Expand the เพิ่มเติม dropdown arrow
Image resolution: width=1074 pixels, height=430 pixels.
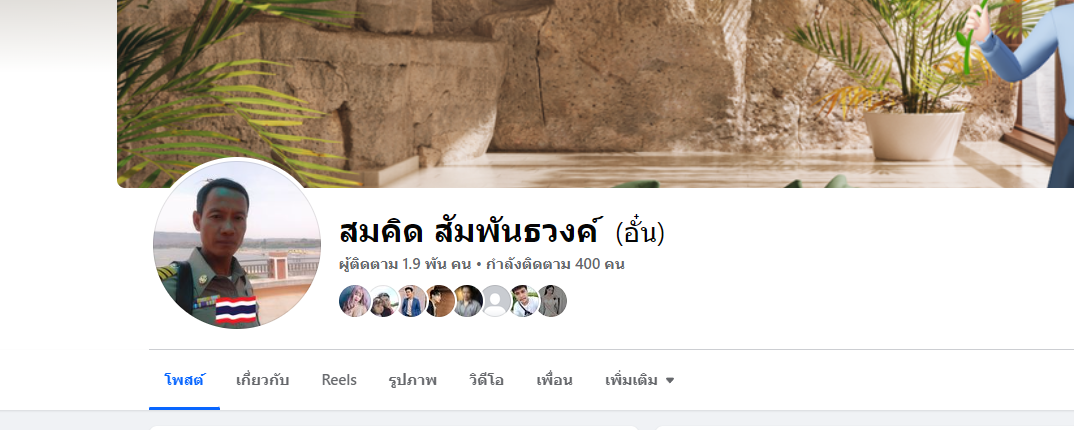point(670,381)
